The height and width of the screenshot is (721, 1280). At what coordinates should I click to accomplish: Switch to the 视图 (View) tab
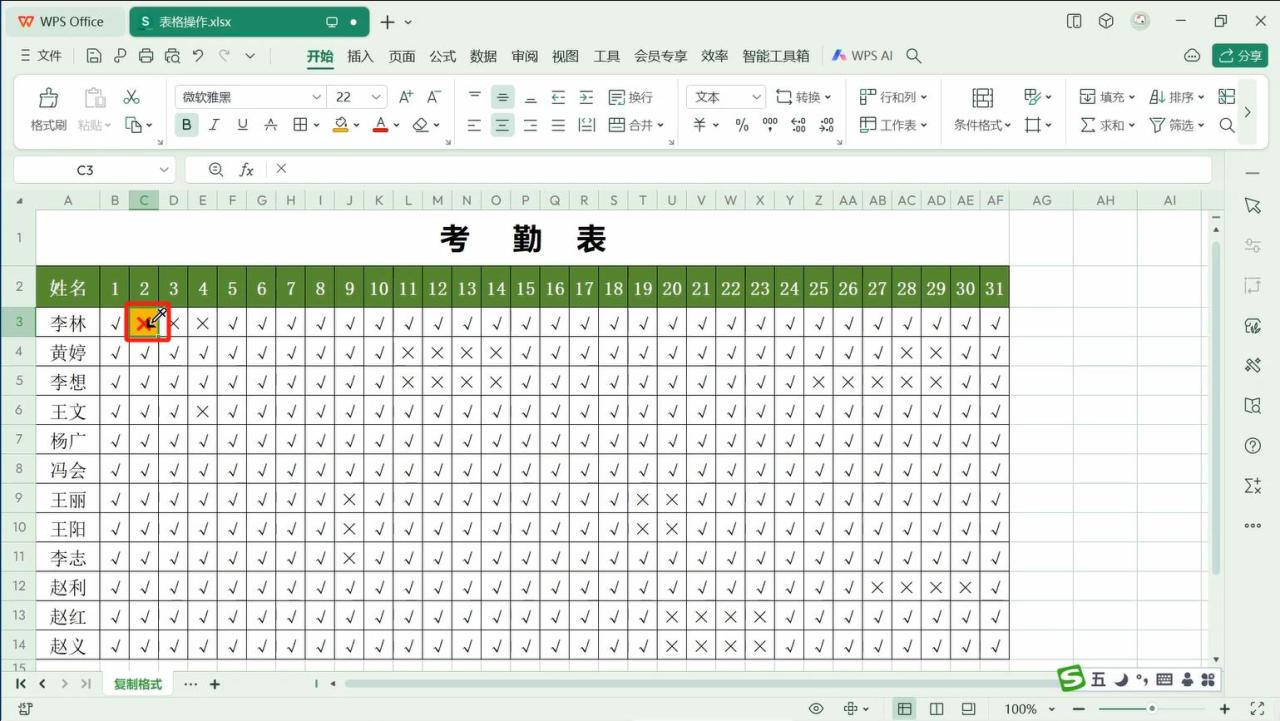[x=566, y=56]
